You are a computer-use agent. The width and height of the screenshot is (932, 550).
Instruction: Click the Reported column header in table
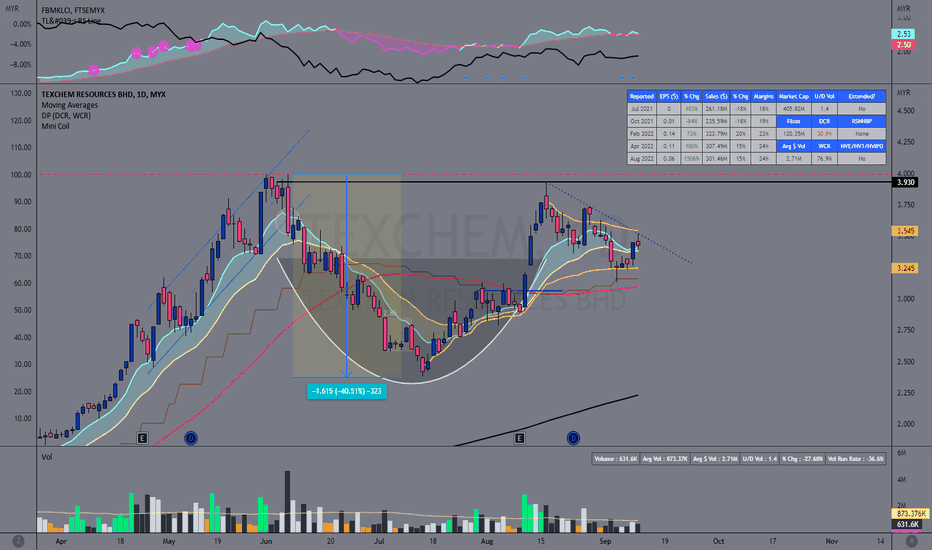pyautogui.click(x=641, y=96)
